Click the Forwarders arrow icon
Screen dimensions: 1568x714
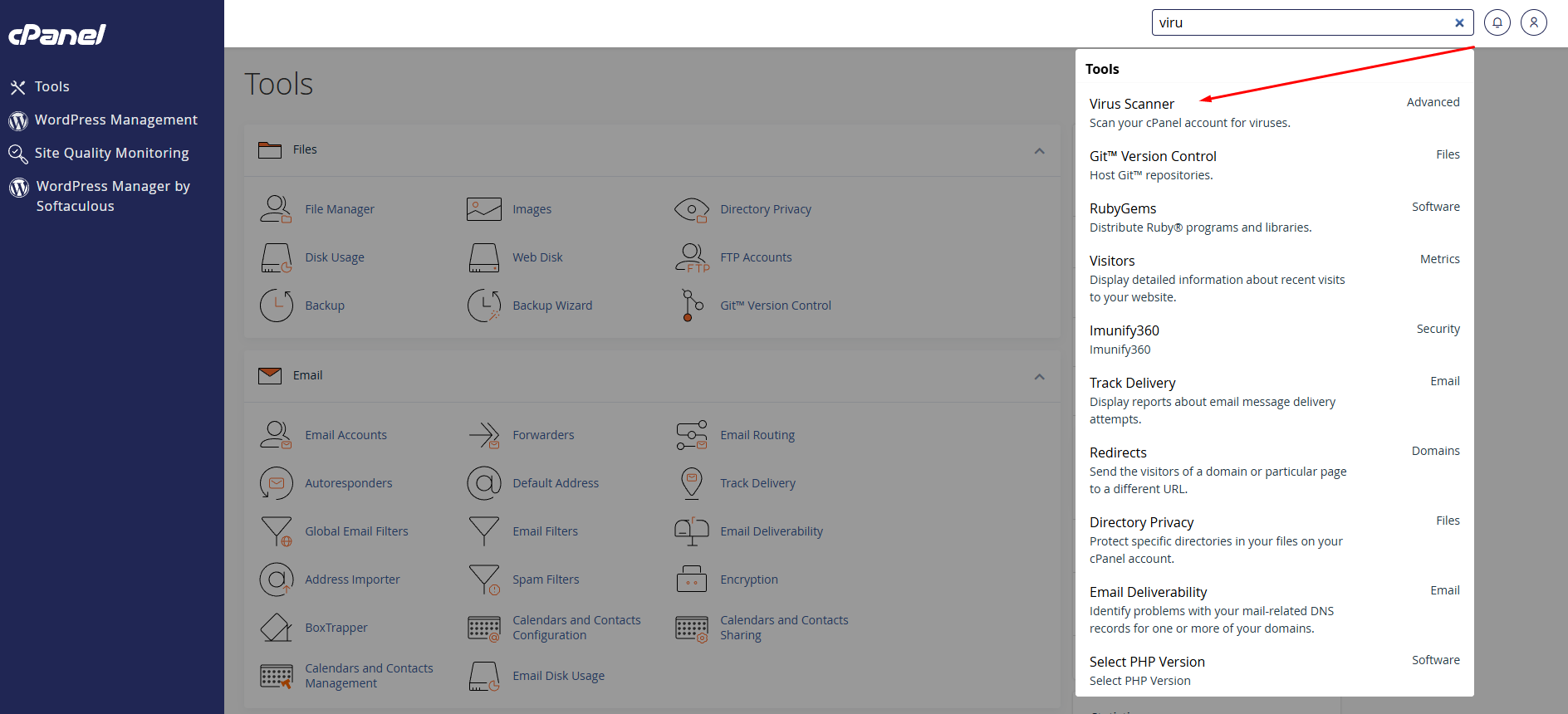click(x=483, y=435)
